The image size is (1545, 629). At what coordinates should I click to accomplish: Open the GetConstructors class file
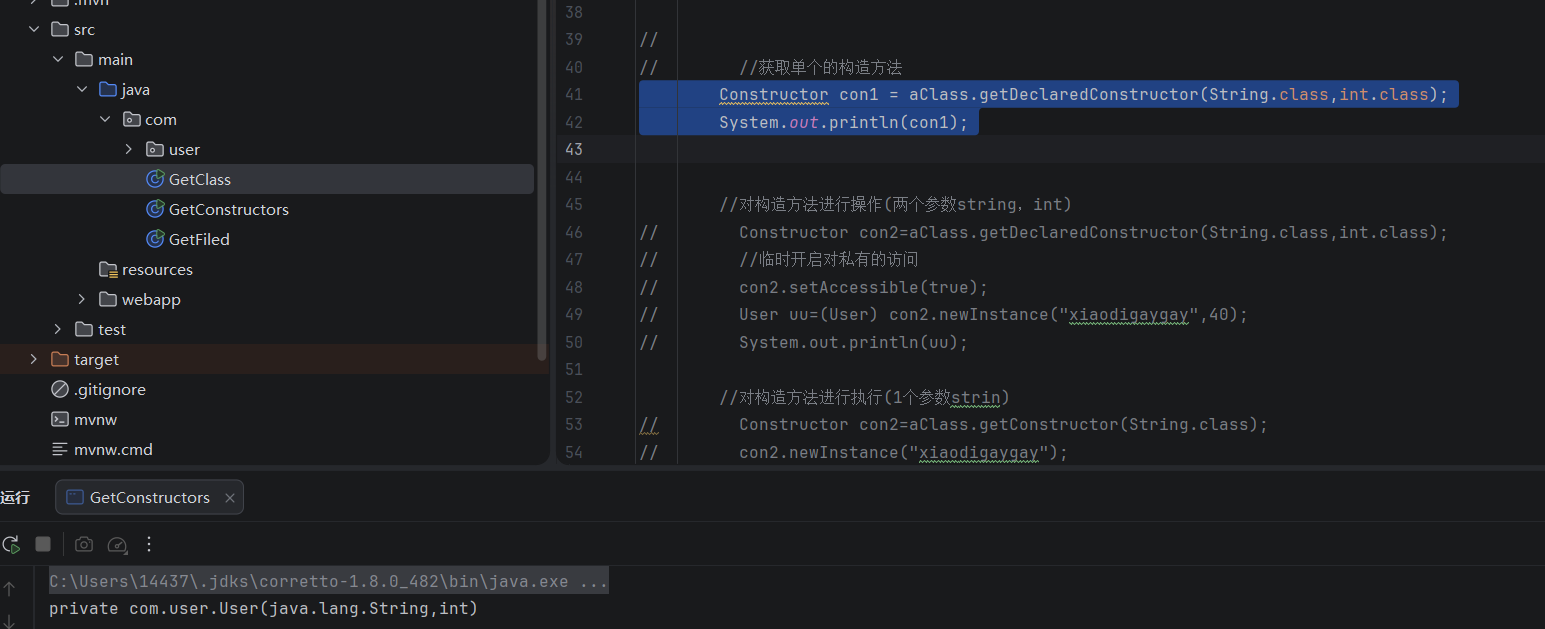(229, 210)
